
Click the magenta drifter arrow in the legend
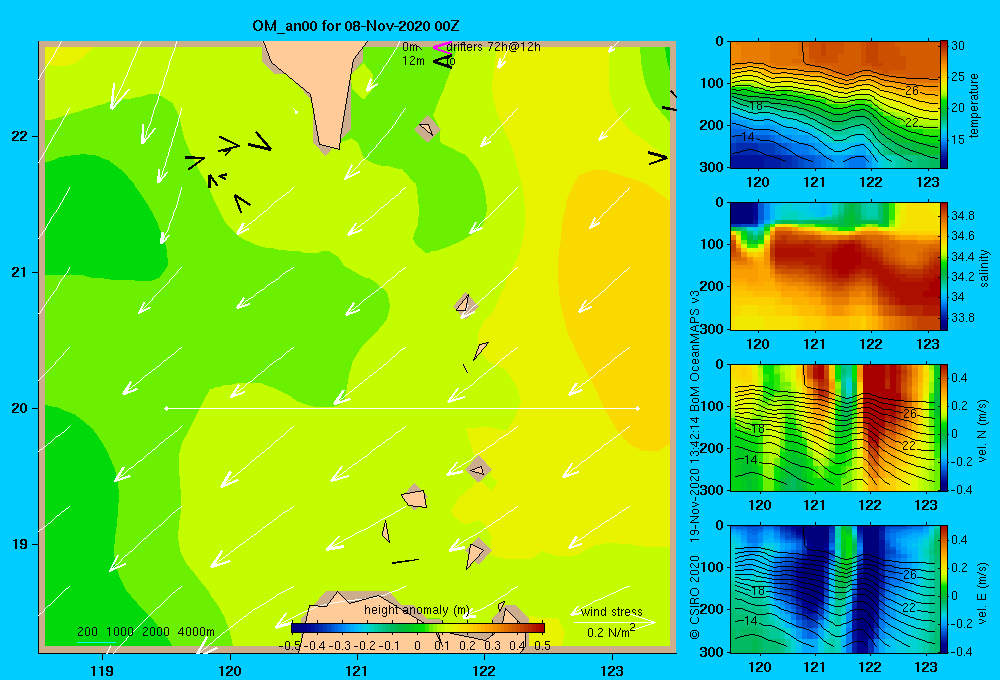coord(441,47)
